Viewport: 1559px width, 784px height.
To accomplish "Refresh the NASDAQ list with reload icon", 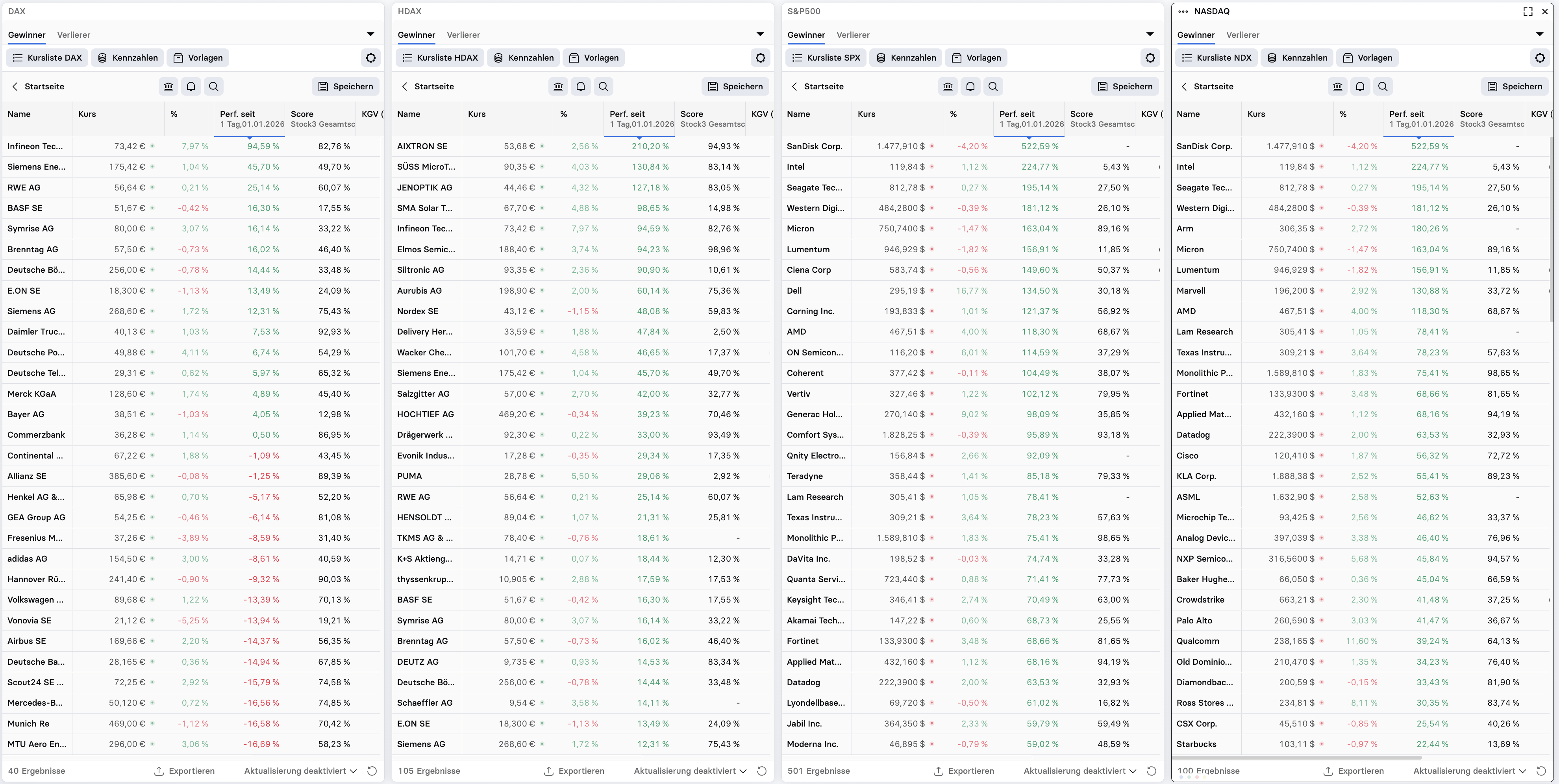I will point(1541,771).
